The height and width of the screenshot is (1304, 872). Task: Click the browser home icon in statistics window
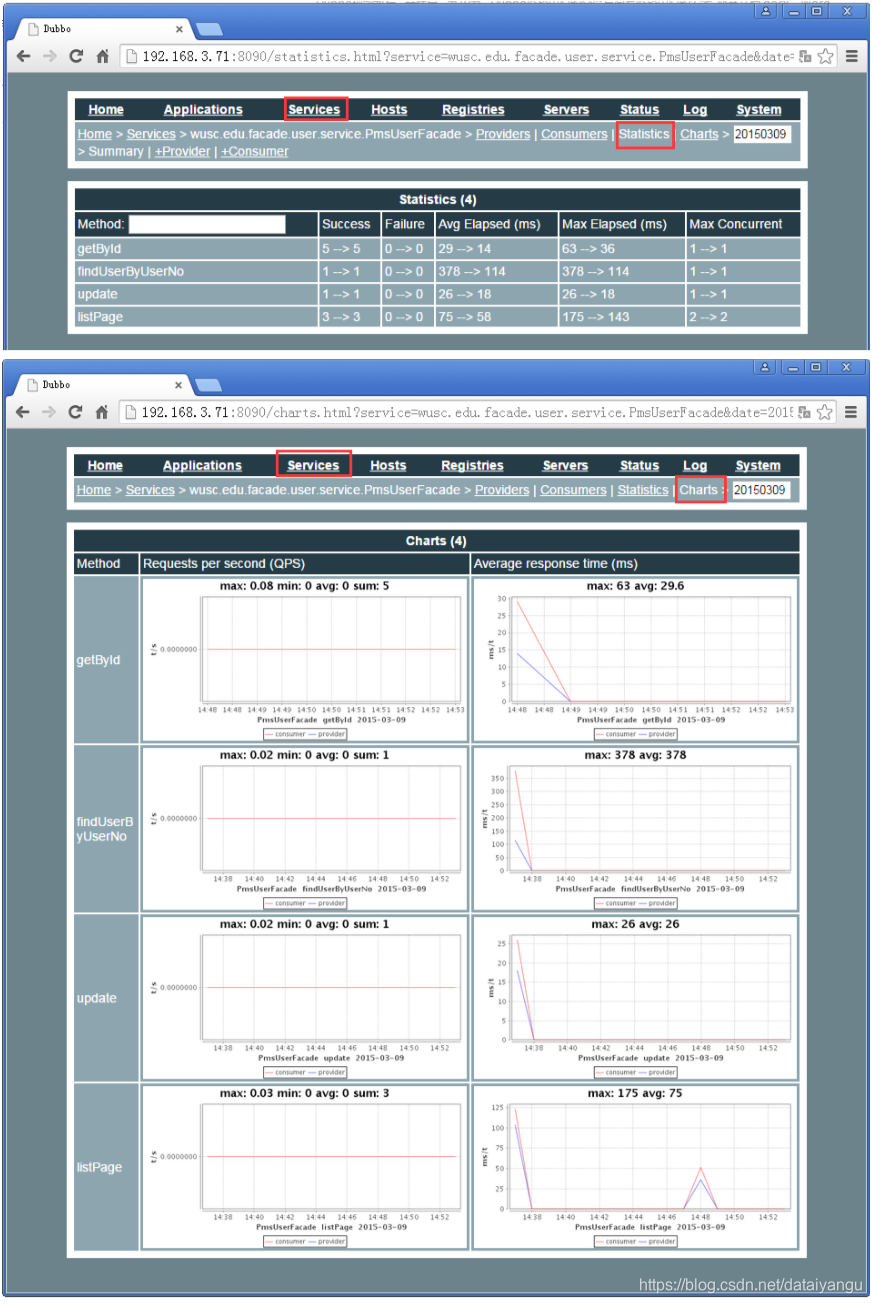point(102,57)
